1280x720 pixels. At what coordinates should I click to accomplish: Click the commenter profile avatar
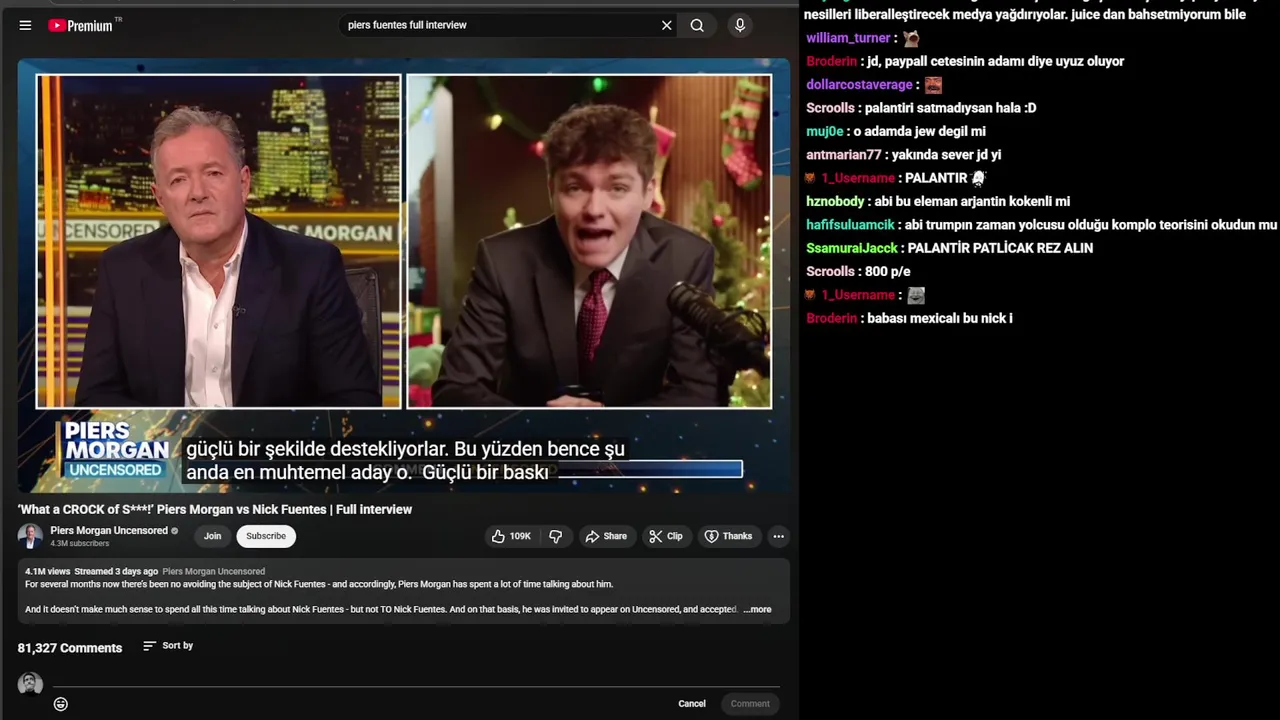pos(30,684)
